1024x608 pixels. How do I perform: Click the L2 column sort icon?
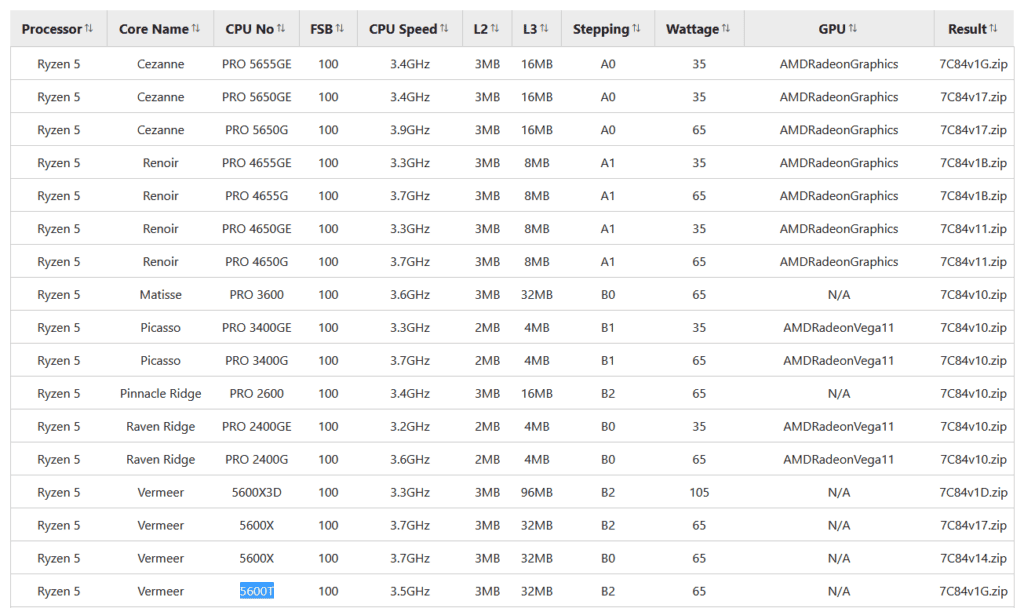point(494,29)
